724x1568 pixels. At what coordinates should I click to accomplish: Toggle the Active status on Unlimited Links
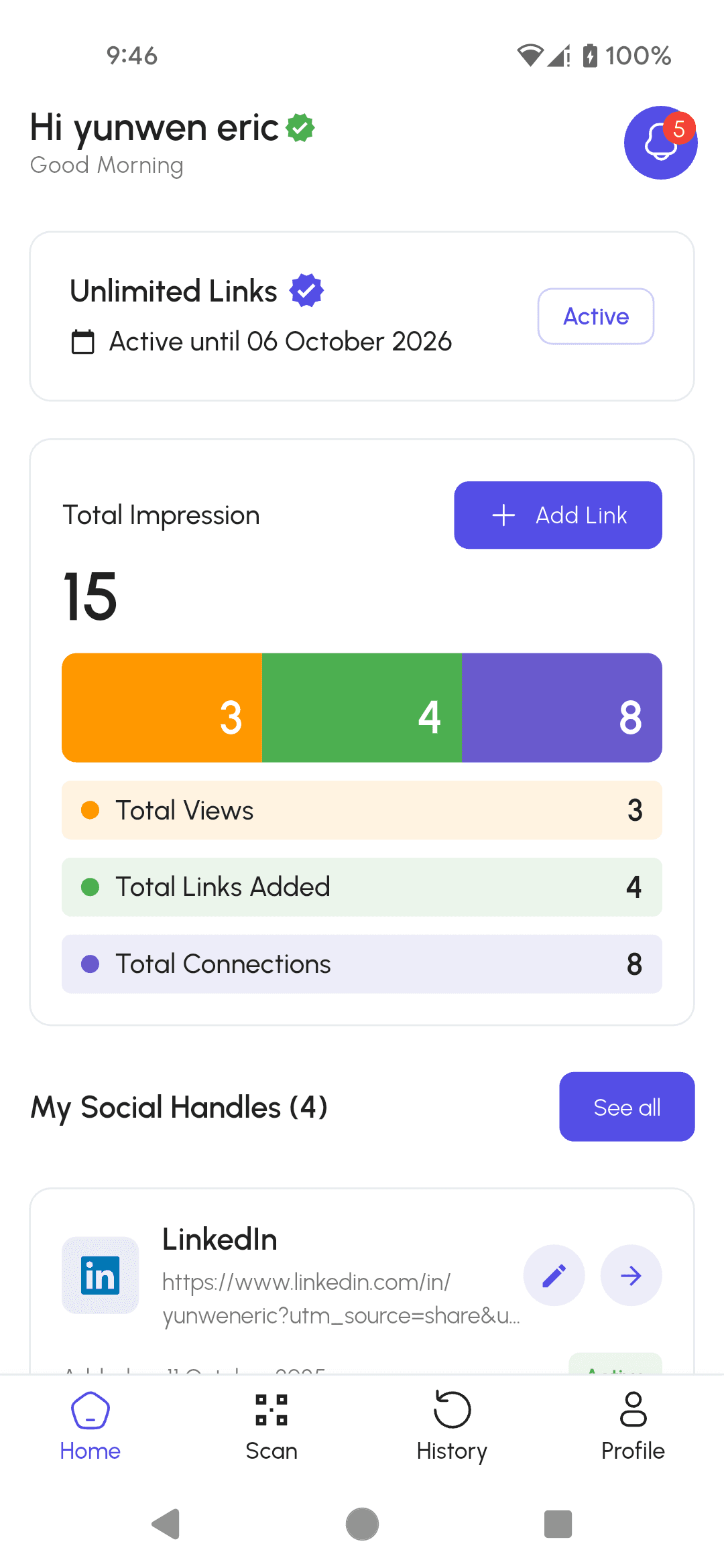tap(595, 316)
